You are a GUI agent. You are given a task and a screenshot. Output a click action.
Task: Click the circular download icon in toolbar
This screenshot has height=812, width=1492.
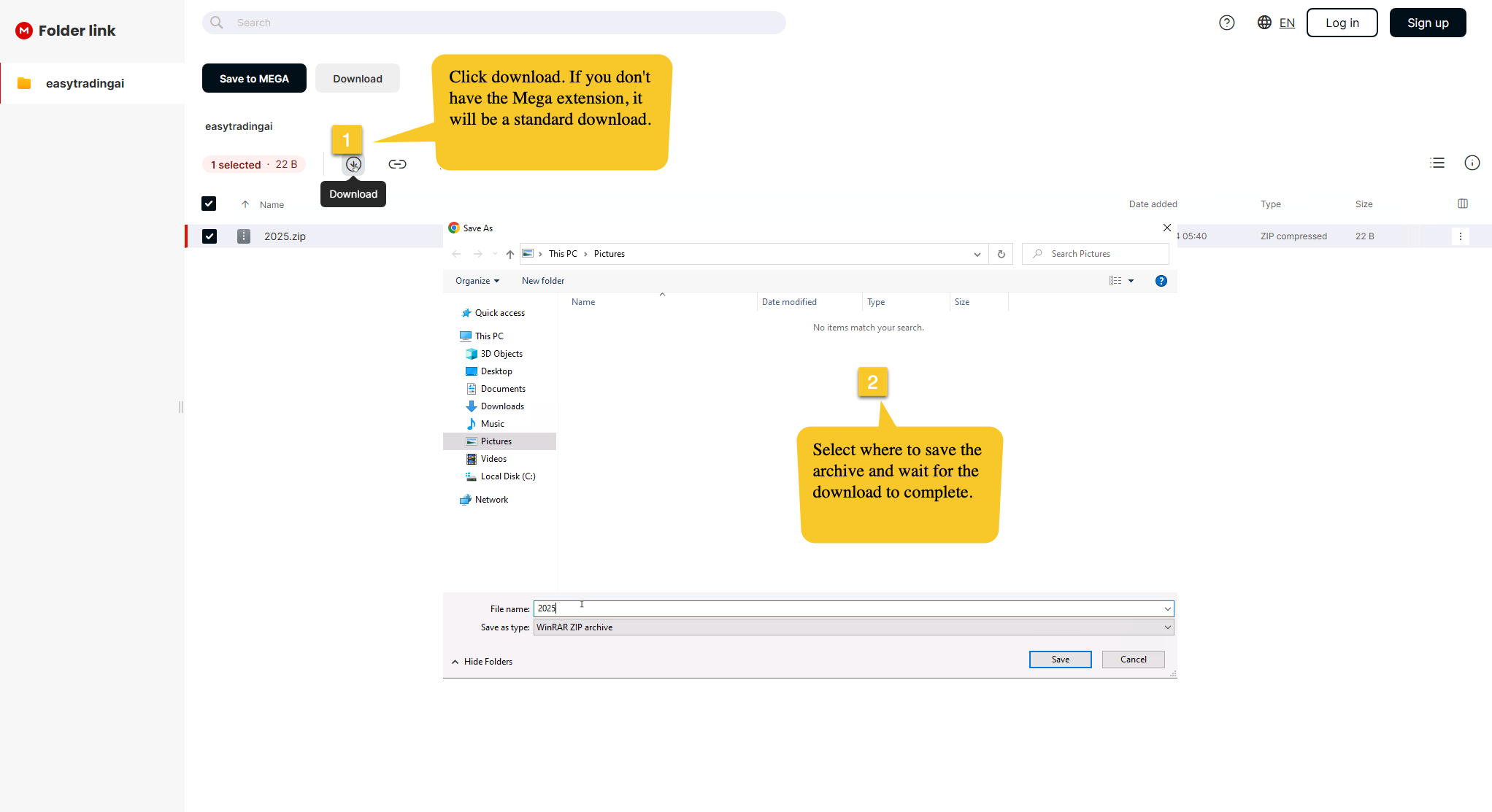[353, 164]
